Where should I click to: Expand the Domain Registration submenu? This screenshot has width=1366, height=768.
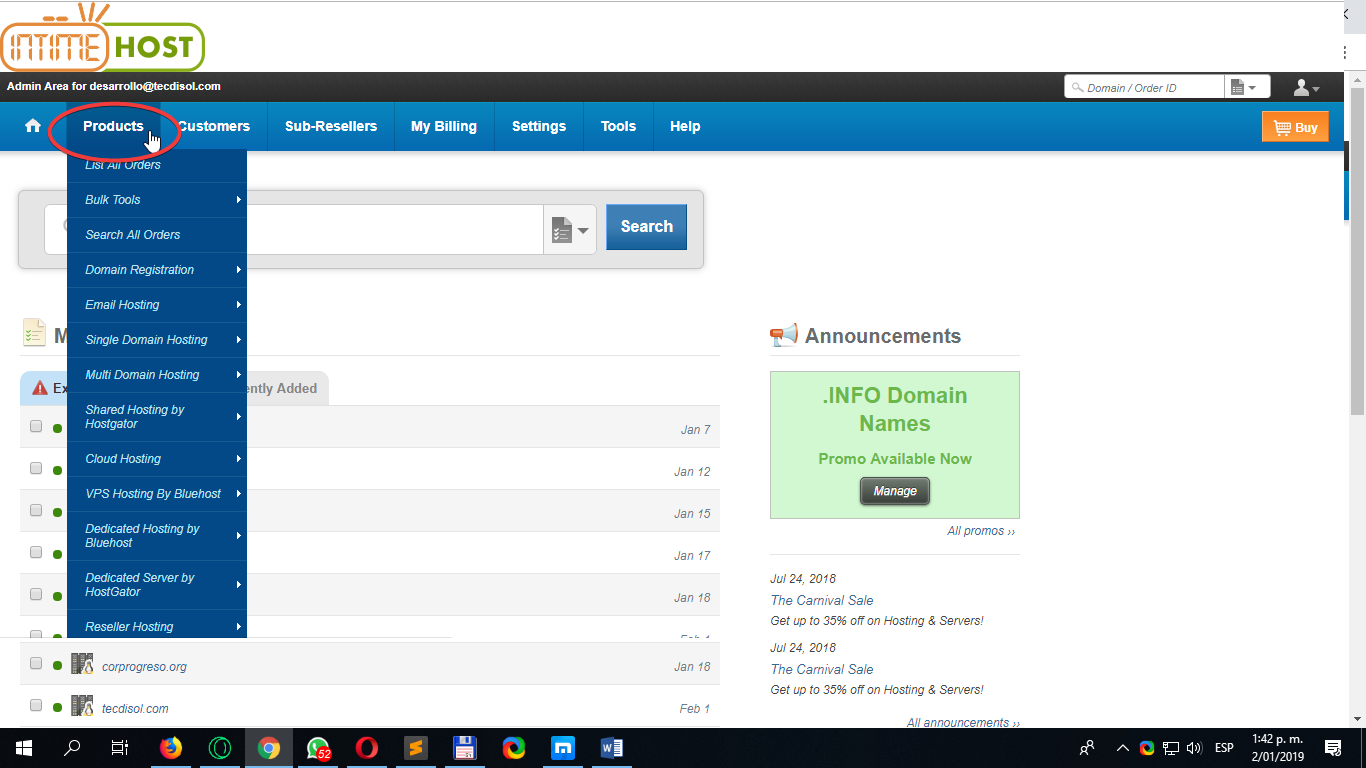(156, 270)
